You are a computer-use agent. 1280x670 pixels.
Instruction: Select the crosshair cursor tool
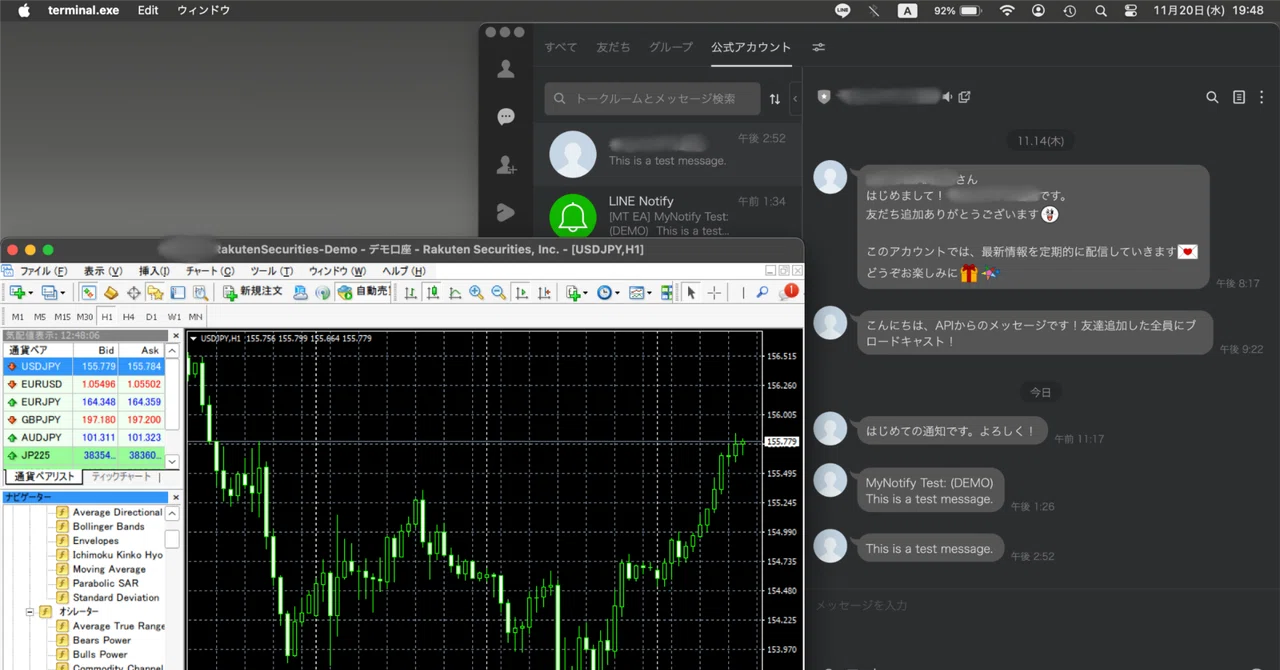pos(714,293)
